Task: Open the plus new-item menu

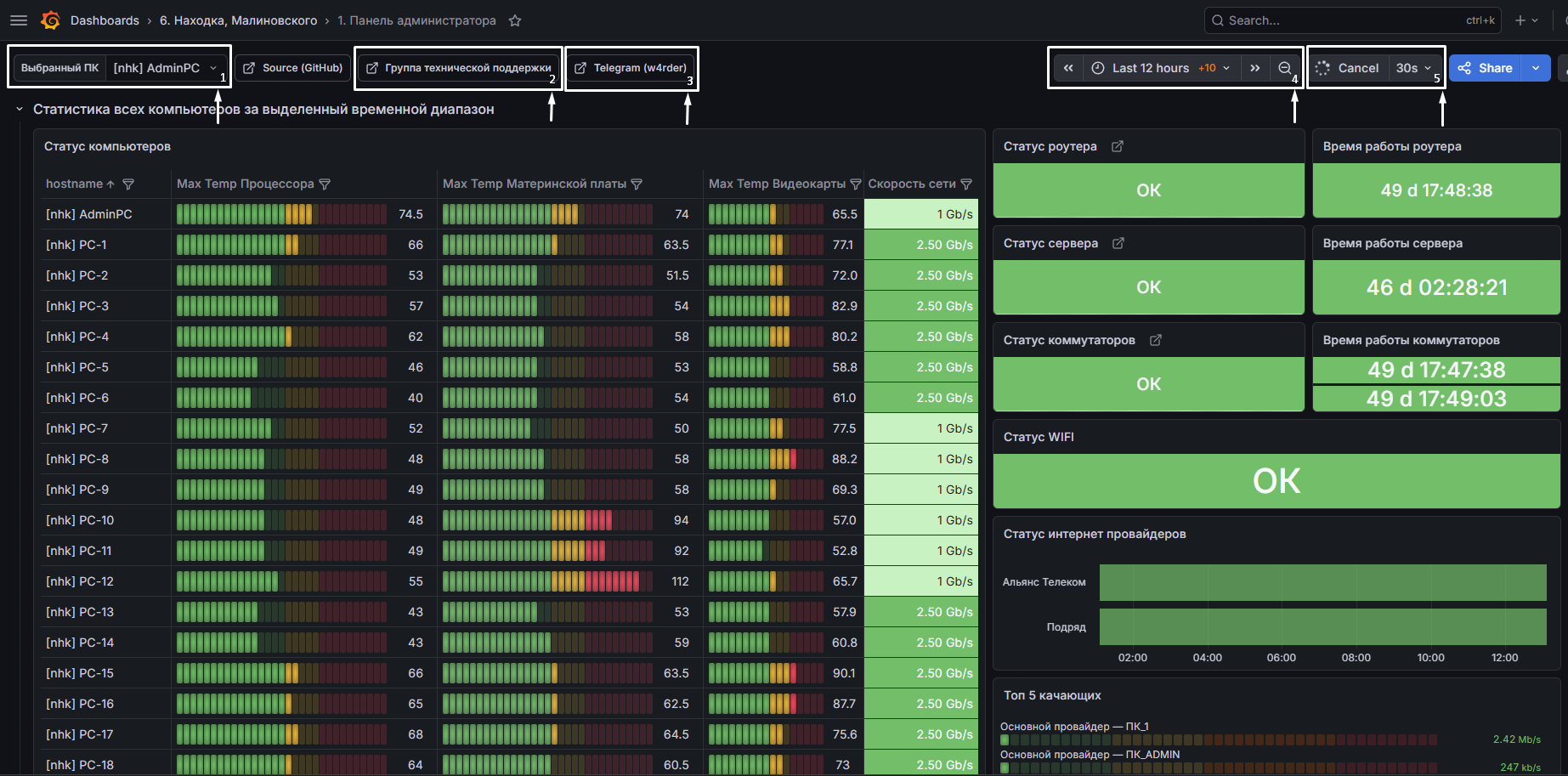Action: 1526,20
